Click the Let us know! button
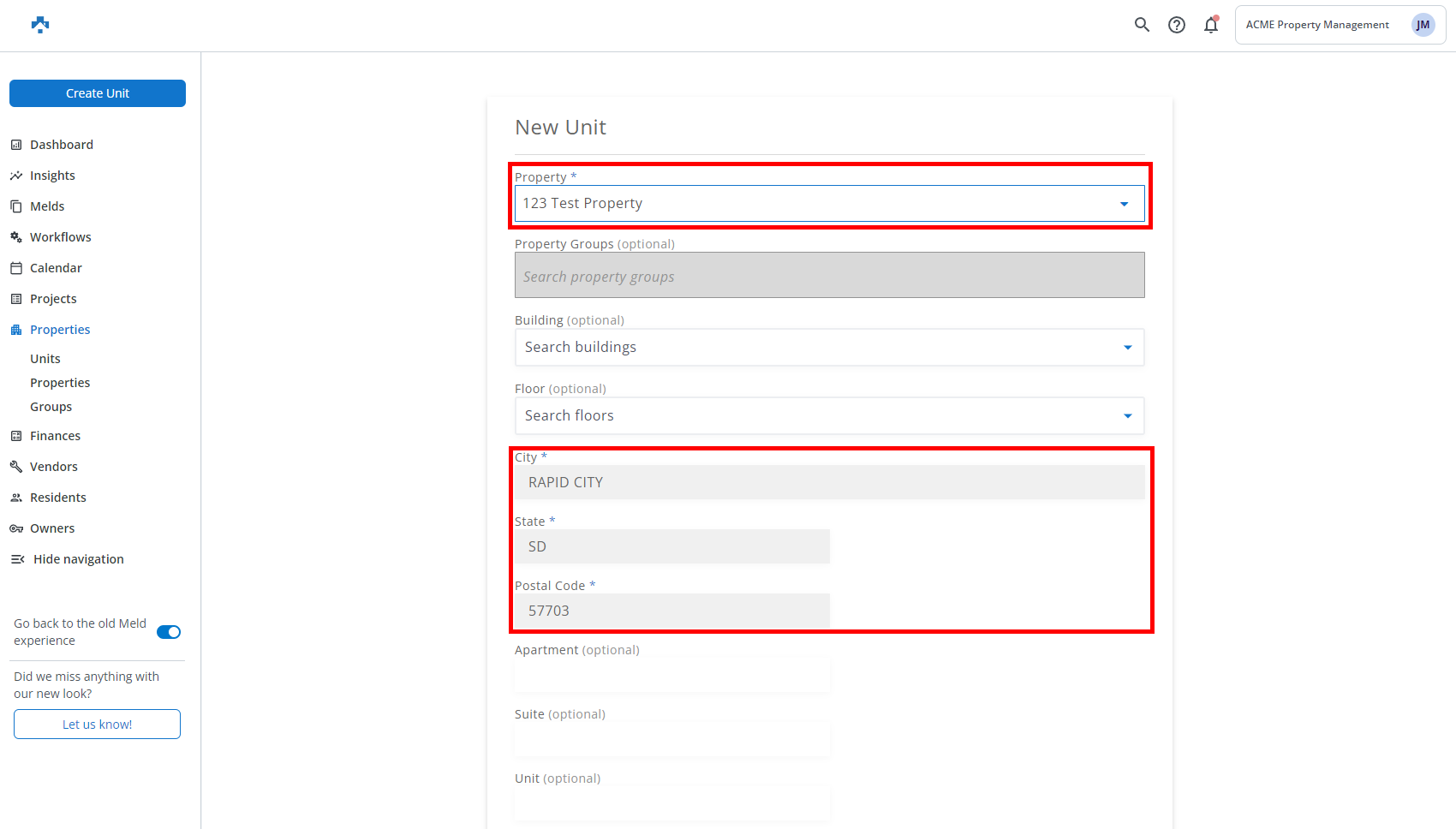1456x829 pixels. [x=98, y=725]
